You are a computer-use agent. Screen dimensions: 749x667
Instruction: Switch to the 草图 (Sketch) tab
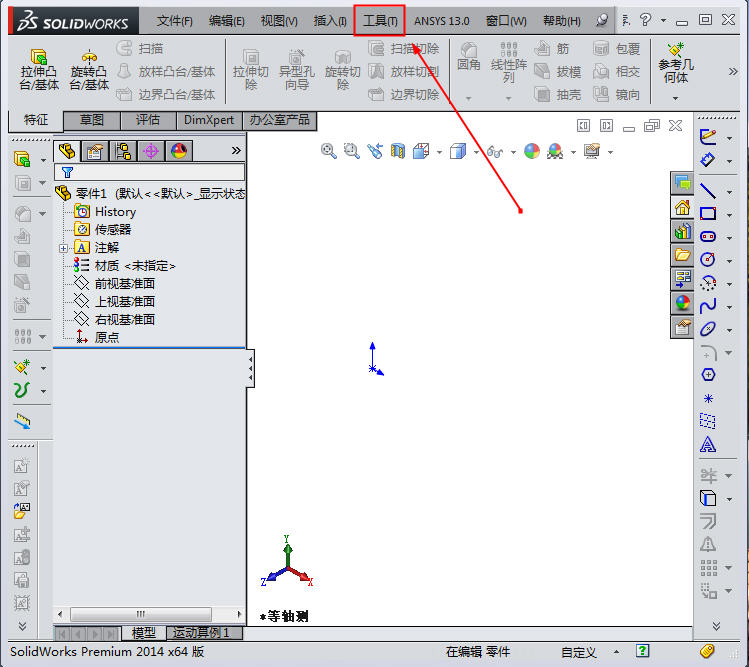pyautogui.click(x=92, y=120)
